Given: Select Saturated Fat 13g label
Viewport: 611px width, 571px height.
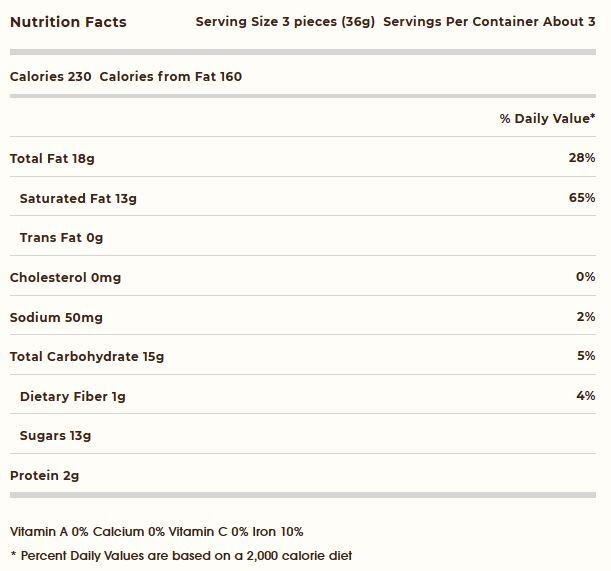Looking at the screenshot, I should [78, 199].
